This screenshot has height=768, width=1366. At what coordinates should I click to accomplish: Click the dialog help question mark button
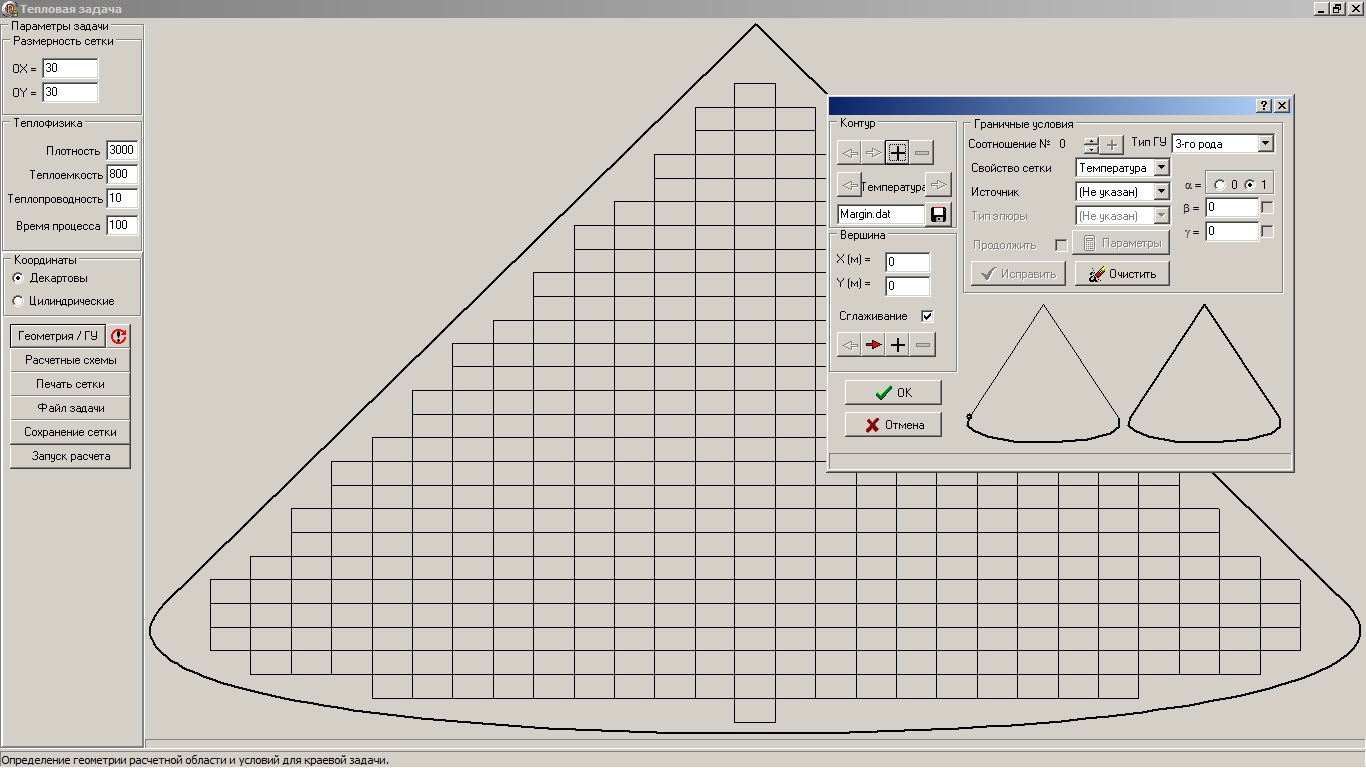(x=1264, y=105)
